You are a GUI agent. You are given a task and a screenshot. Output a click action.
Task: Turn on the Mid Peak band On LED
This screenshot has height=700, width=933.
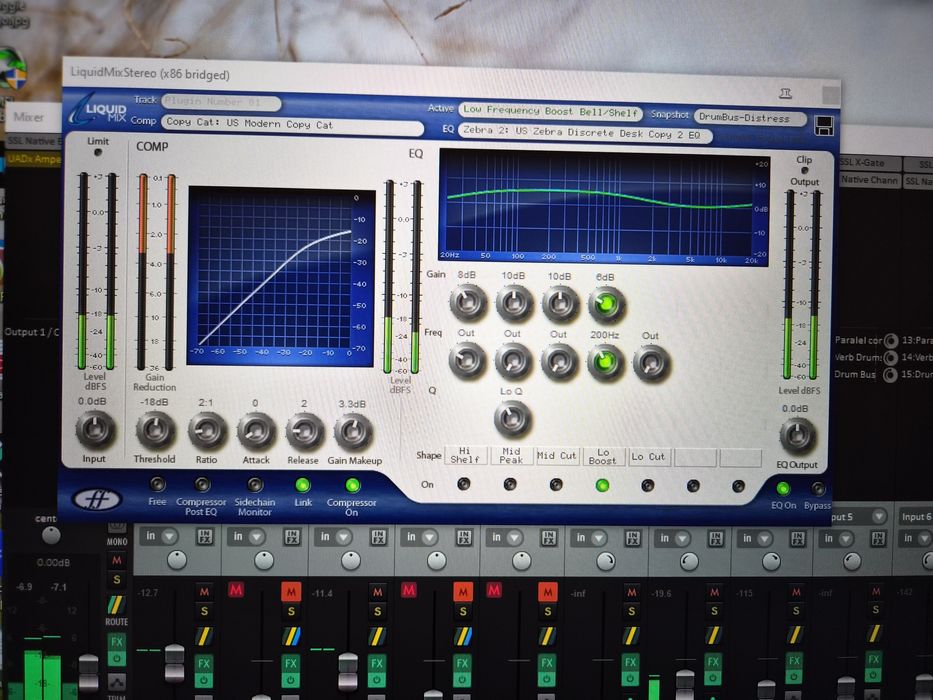[510, 485]
